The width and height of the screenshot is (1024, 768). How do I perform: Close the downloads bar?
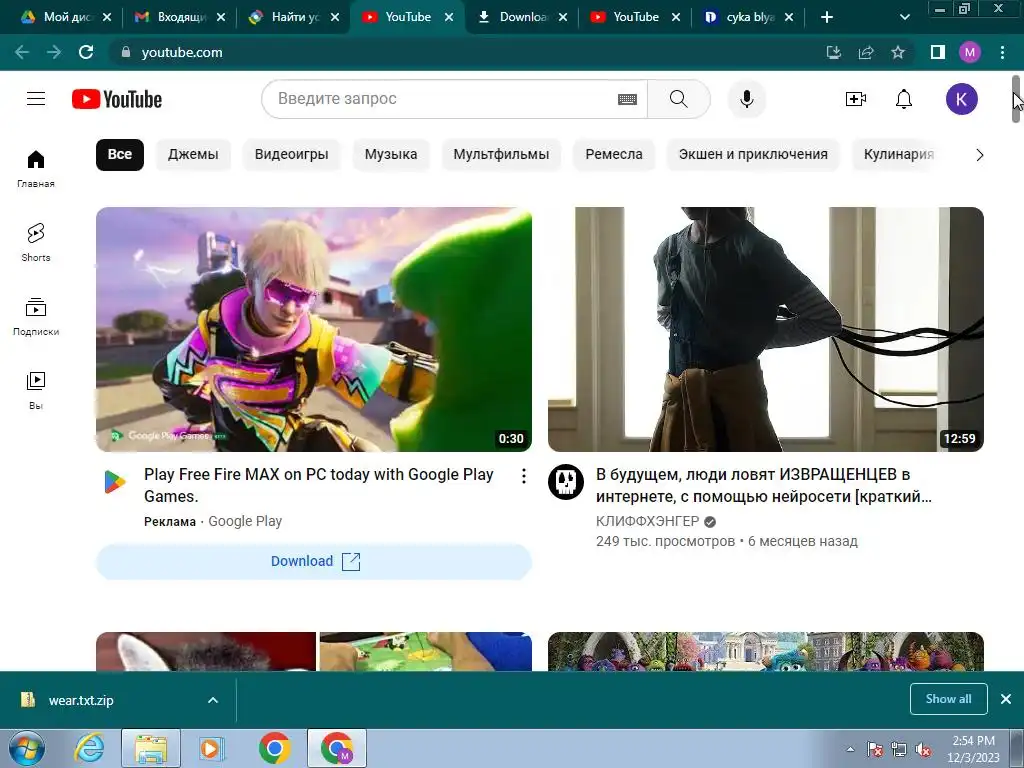coord(1006,699)
